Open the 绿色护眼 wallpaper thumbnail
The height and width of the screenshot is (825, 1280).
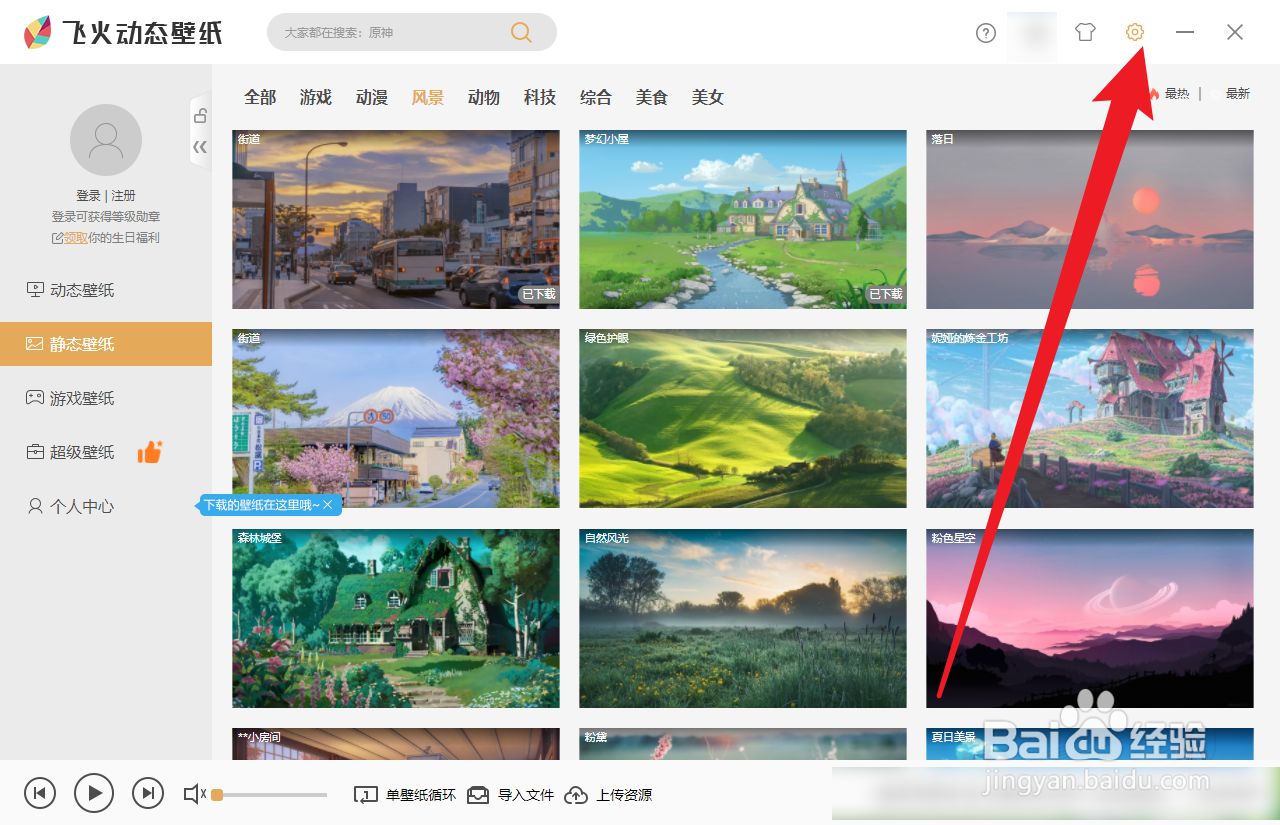pos(743,418)
